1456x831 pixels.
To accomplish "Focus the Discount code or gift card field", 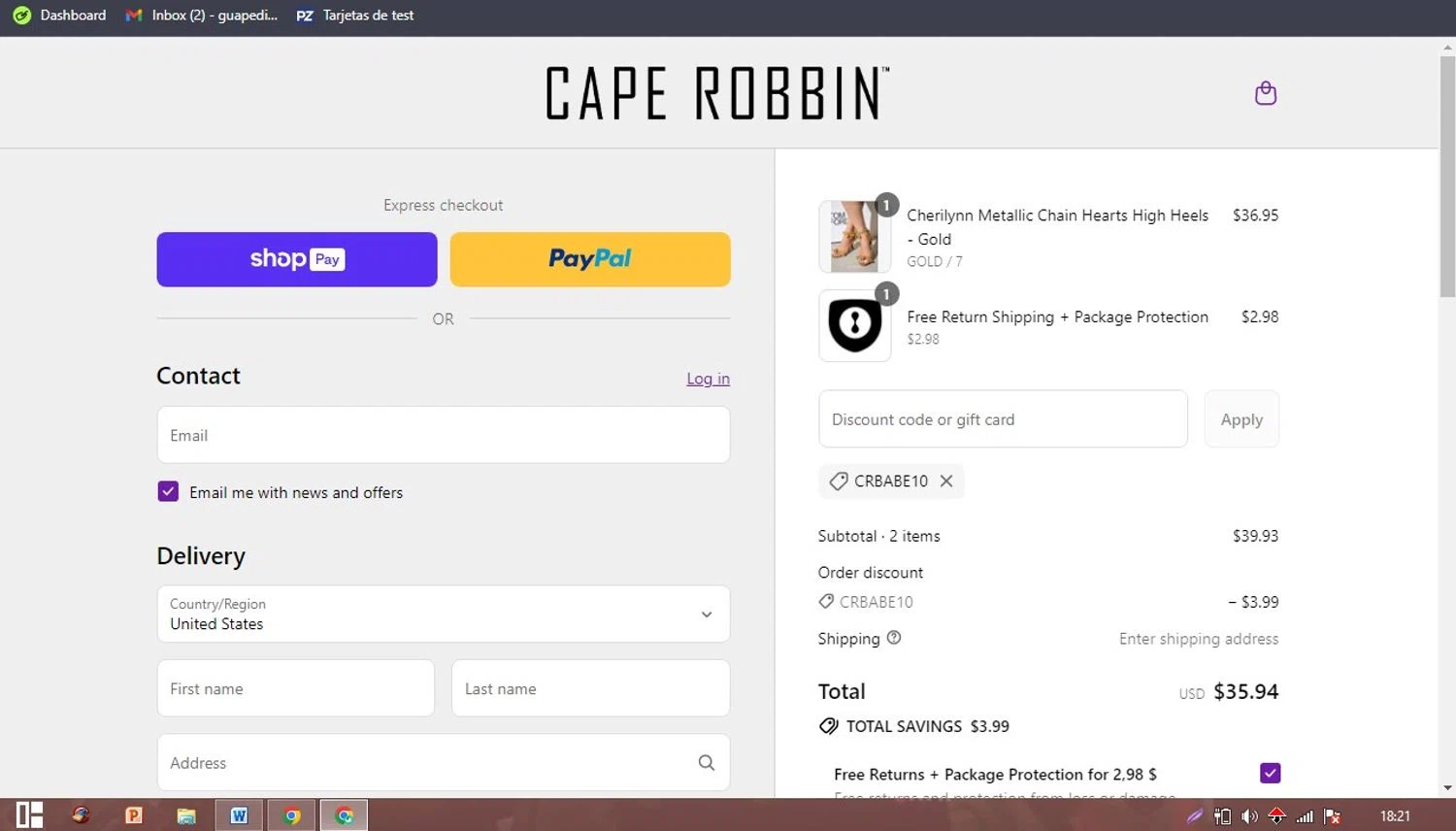I will pos(1003,419).
